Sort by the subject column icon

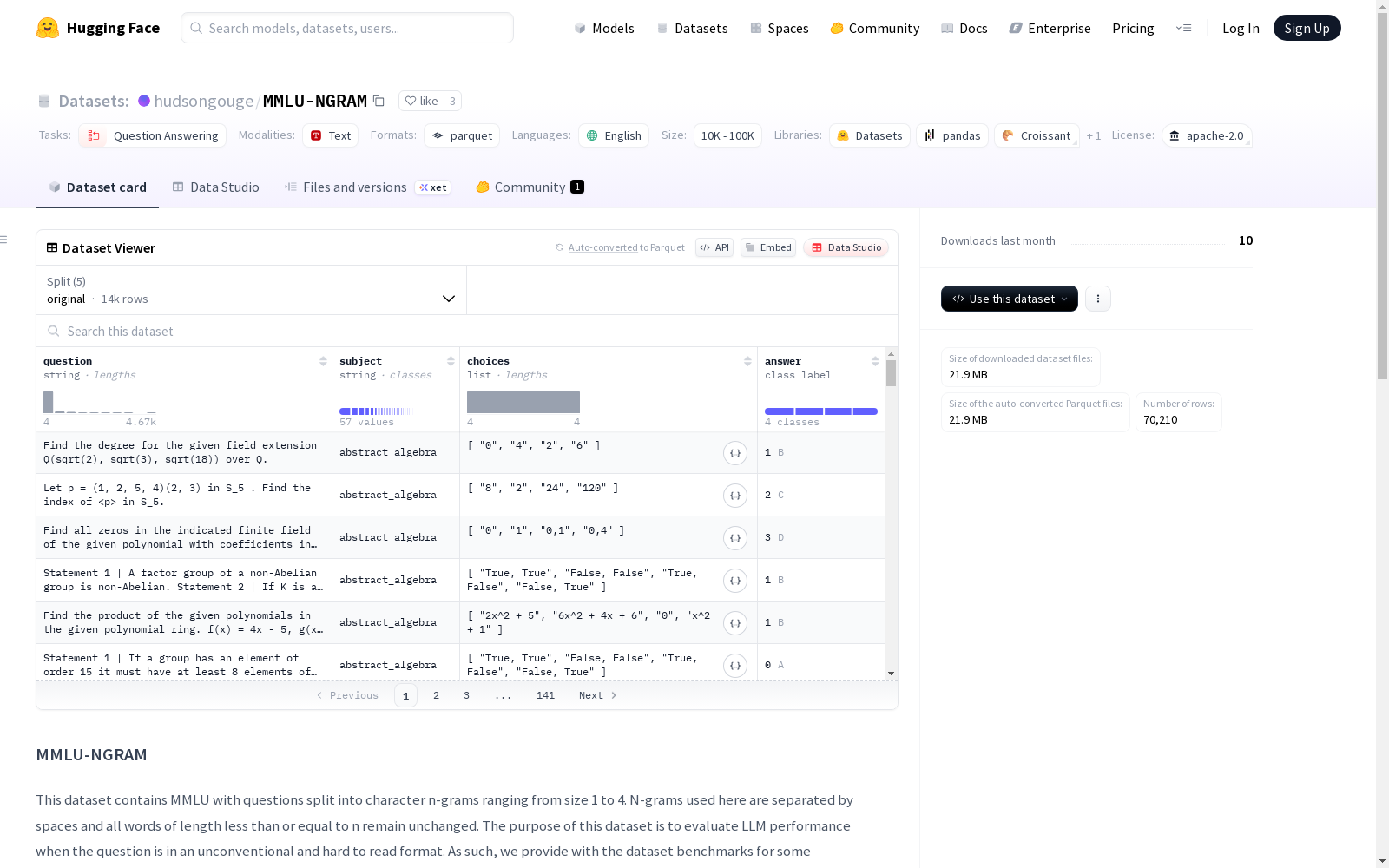(451, 361)
